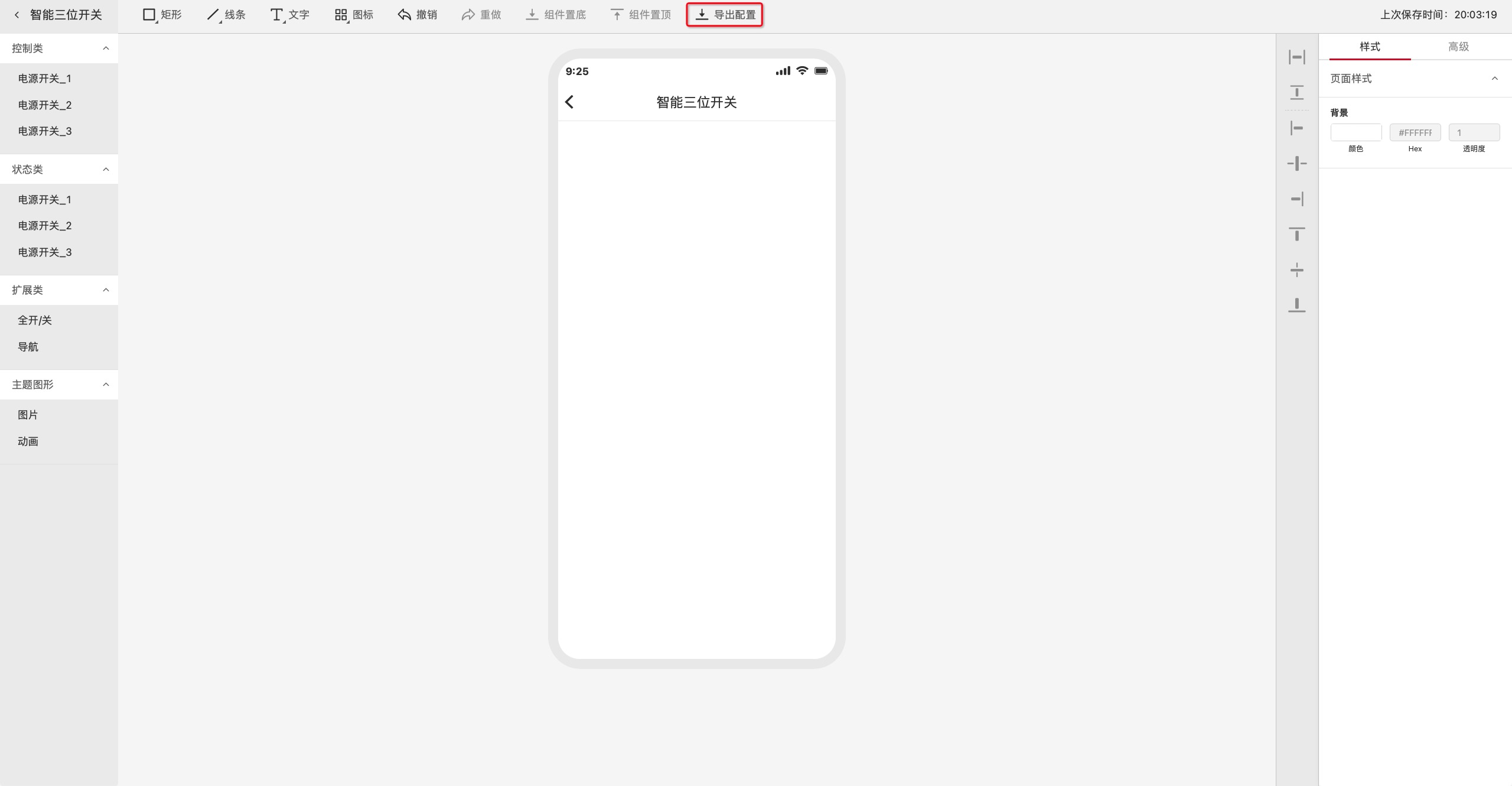
Task: Collapse the 页面样式 panel
Action: [1494, 79]
